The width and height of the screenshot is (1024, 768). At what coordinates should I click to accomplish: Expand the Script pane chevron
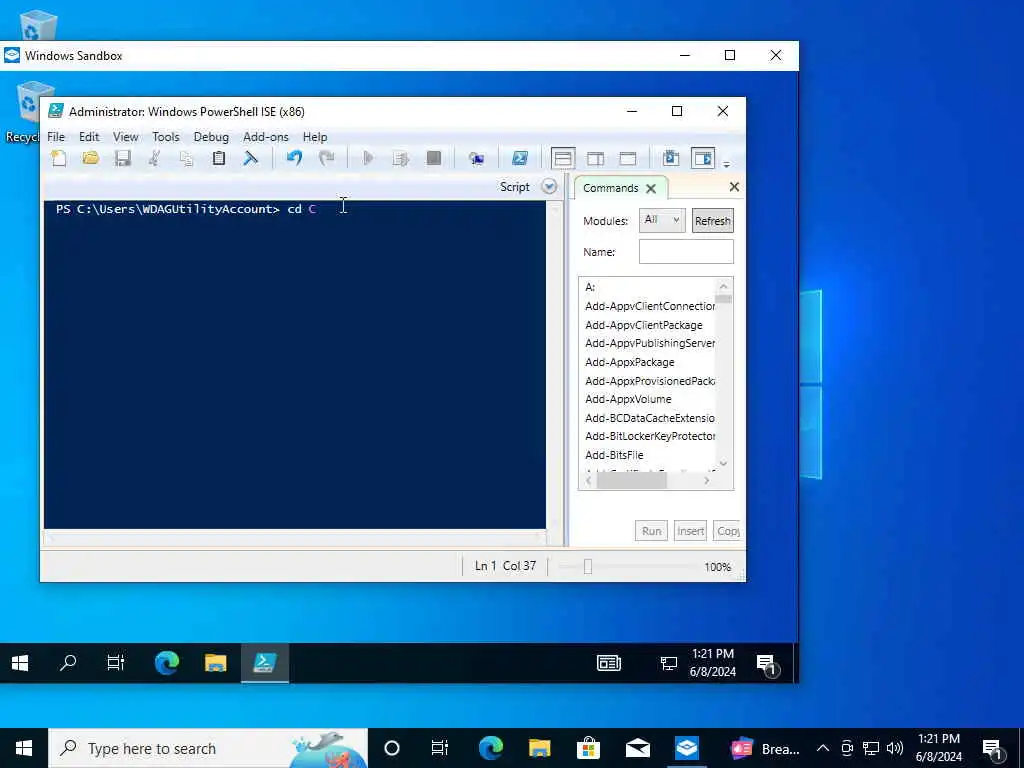tap(549, 187)
